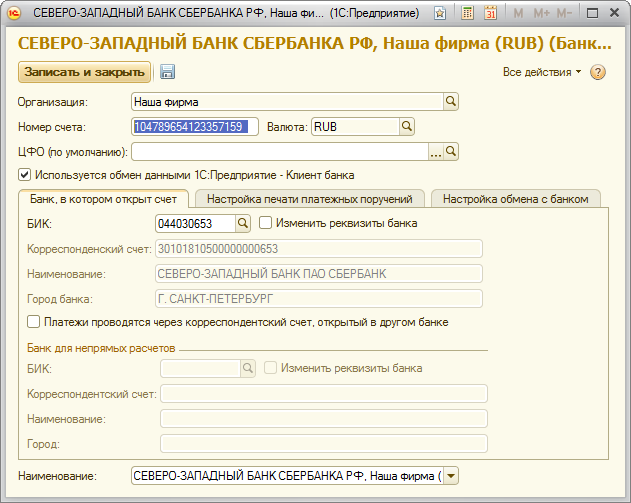Click the Номер счета input field
631x503 pixels.
click(195, 127)
